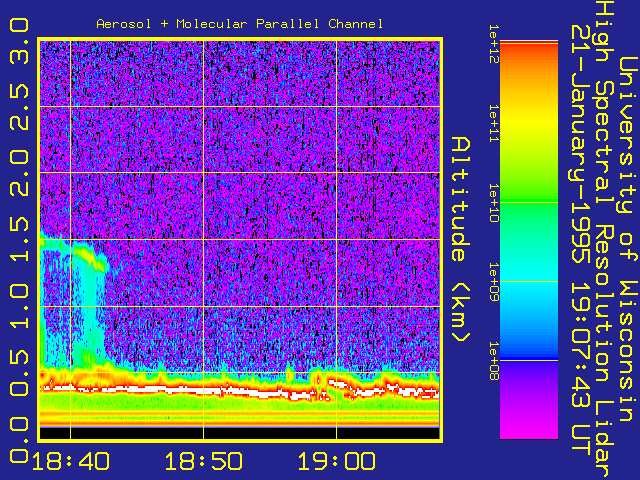Click the '2.5' altitude tick label
Image resolution: width=640 pixels, height=480 pixels.
coord(19,107)
